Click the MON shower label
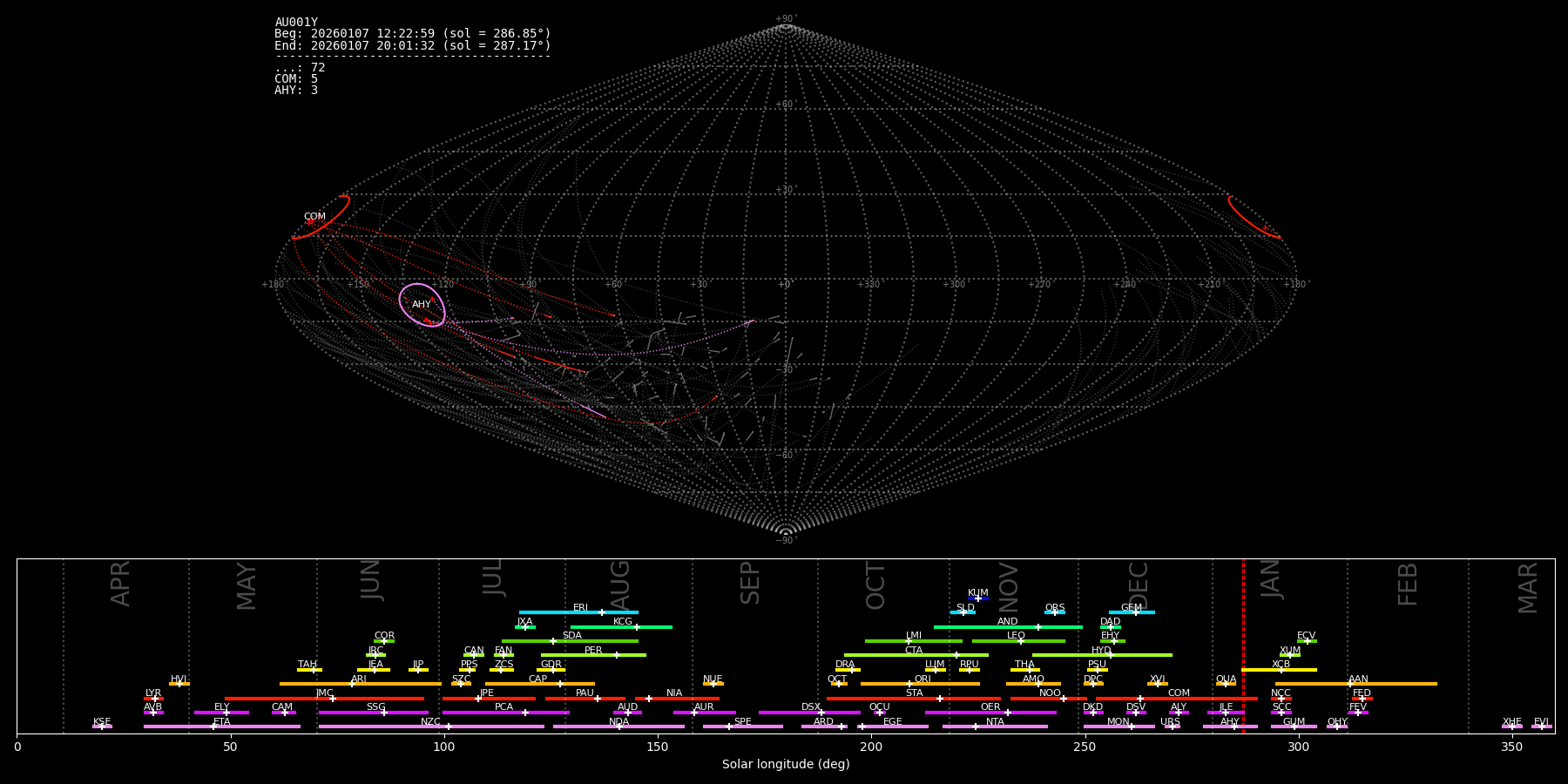 click(1119, 722)
